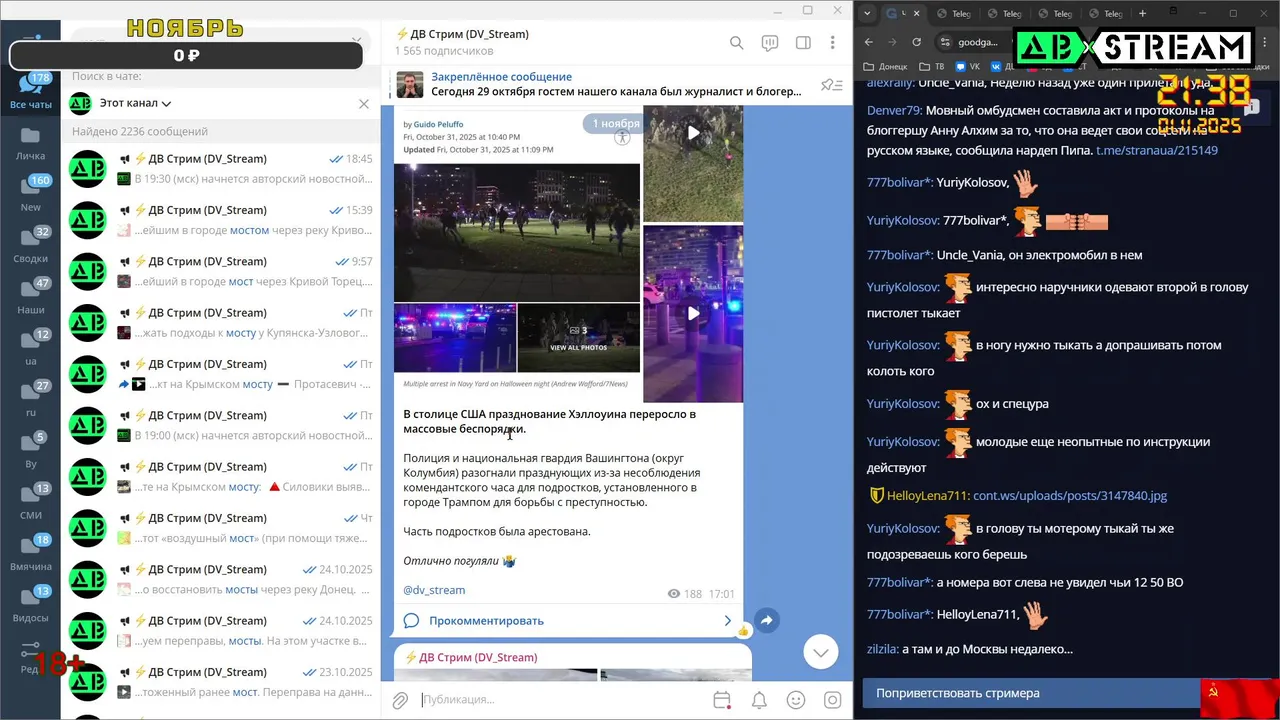The image size is (1280, 720).
Task: Click the attach file paperclip icon
Action: click(400, 700)
